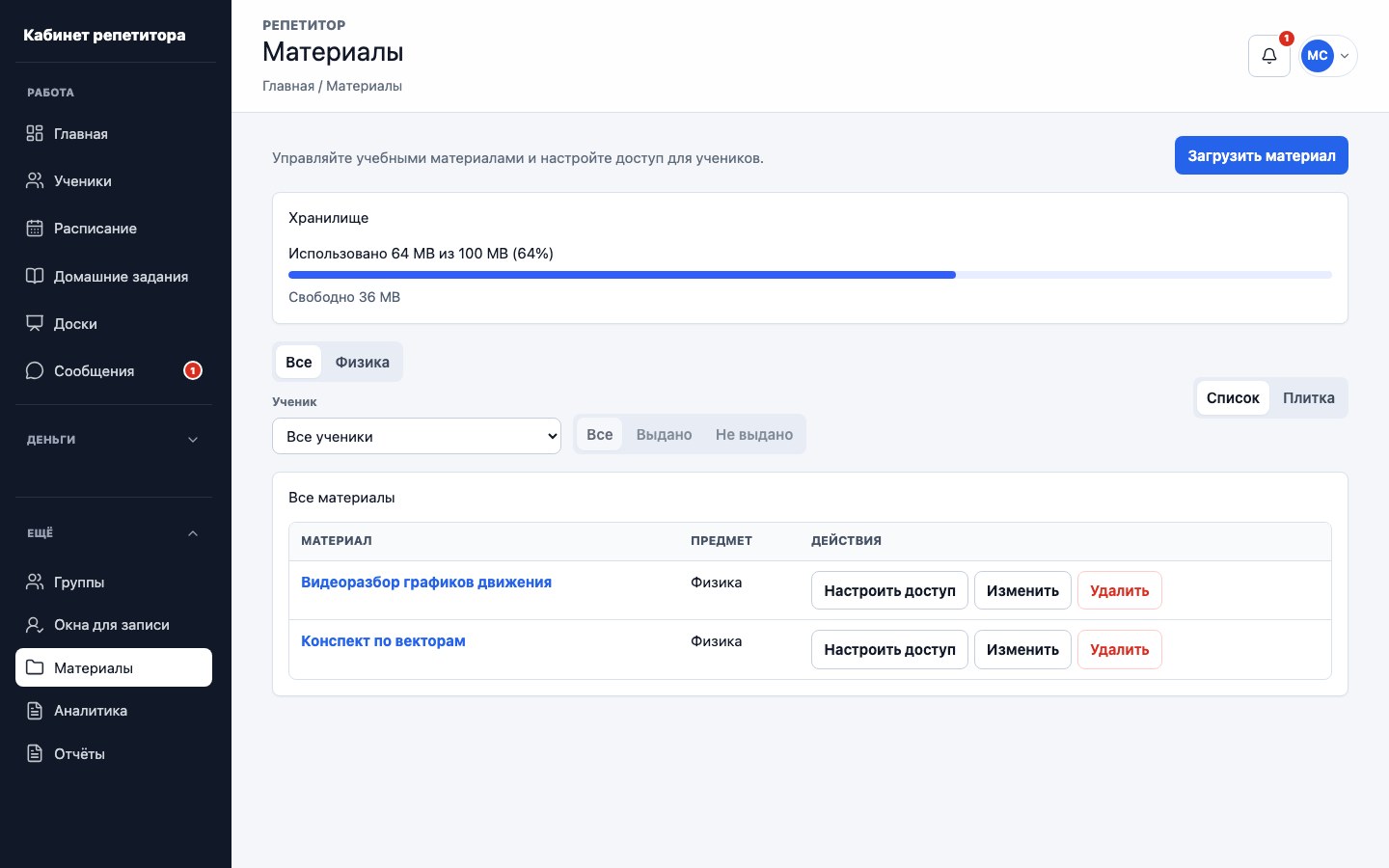1389x868 pixels.
Task: Go to Ученики in sidebar
Action: click(114, 180)
